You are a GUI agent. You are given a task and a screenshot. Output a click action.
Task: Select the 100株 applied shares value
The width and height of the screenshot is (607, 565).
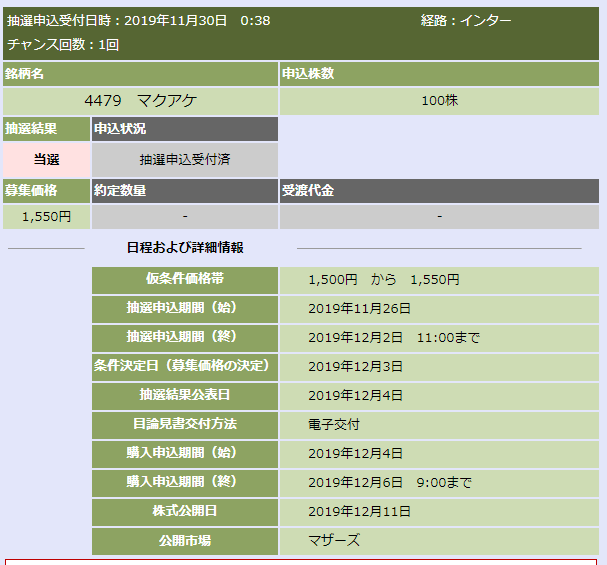(x=439, y=101)
